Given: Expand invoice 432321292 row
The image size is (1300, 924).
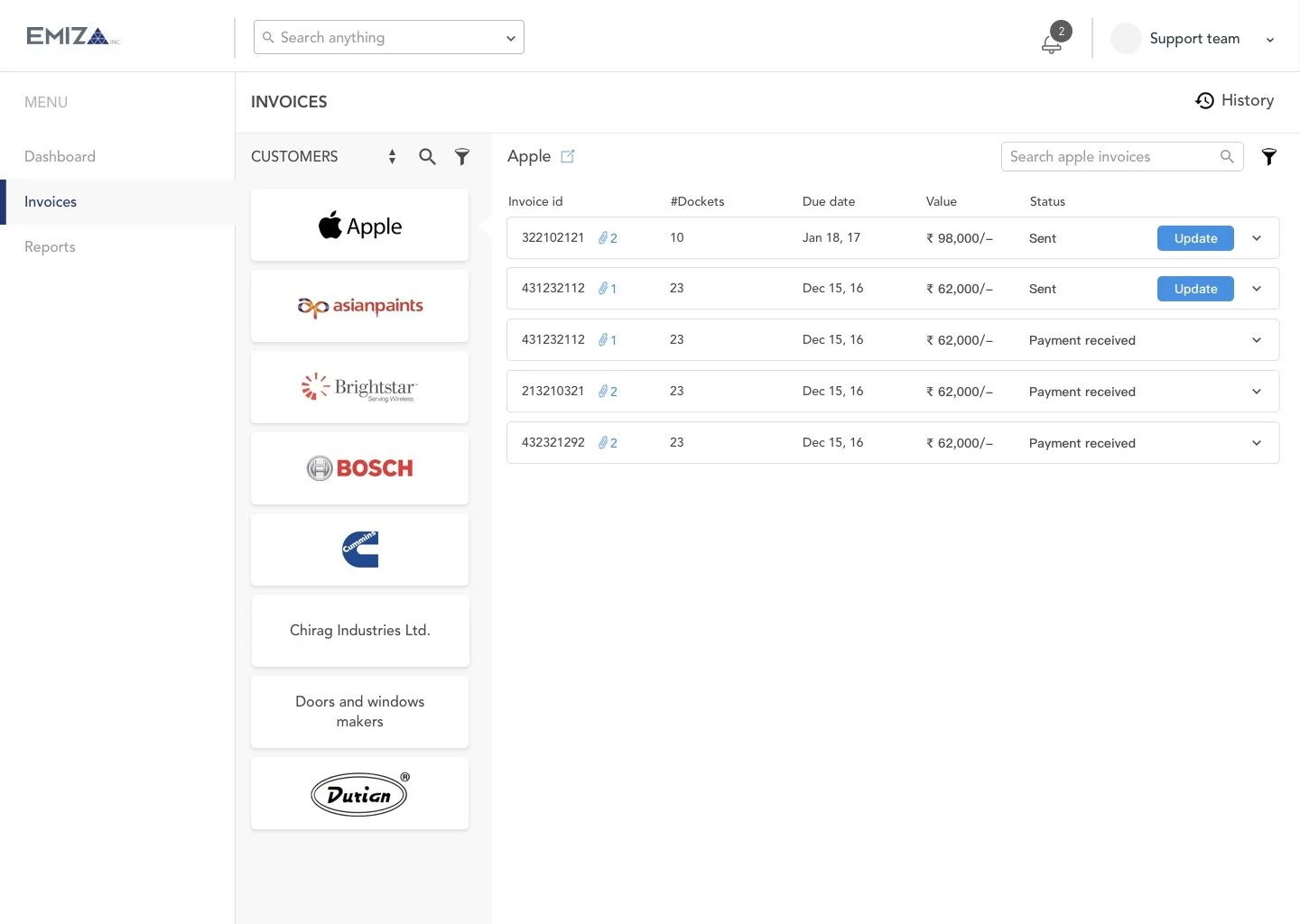Looking at the screenshot, I should coord(1257,443).
